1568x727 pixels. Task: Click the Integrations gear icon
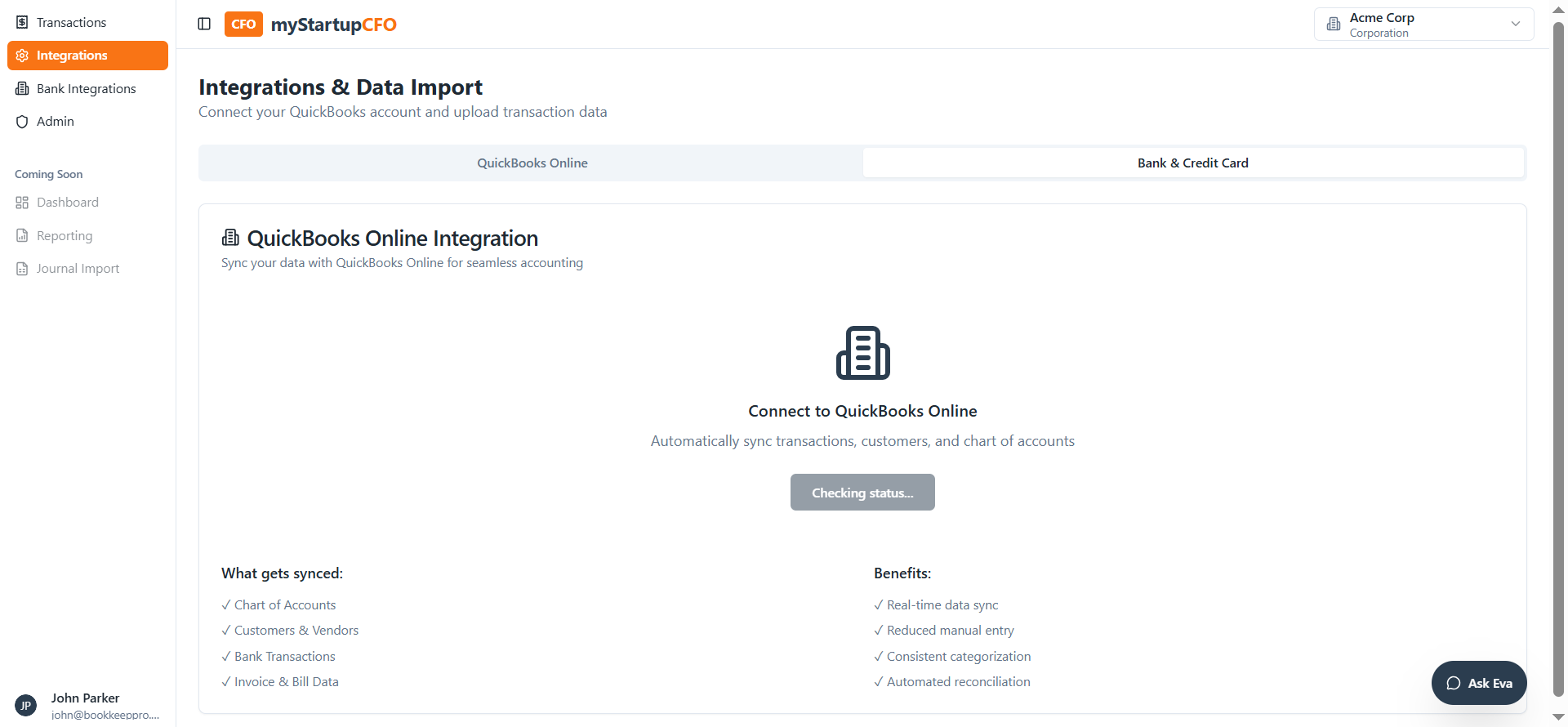pyautogui.click(x=22, y=56)
